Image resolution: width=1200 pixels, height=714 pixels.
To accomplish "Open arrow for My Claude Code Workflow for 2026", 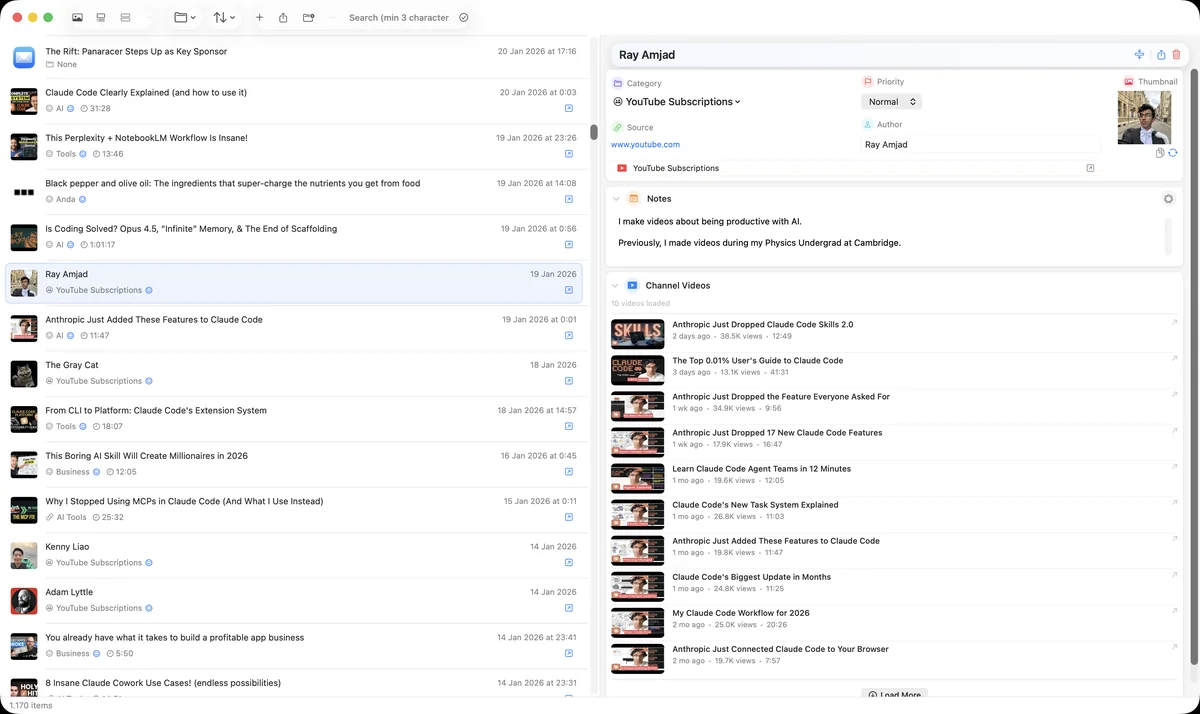I will pyautogui.click(x=1175, y=610).
